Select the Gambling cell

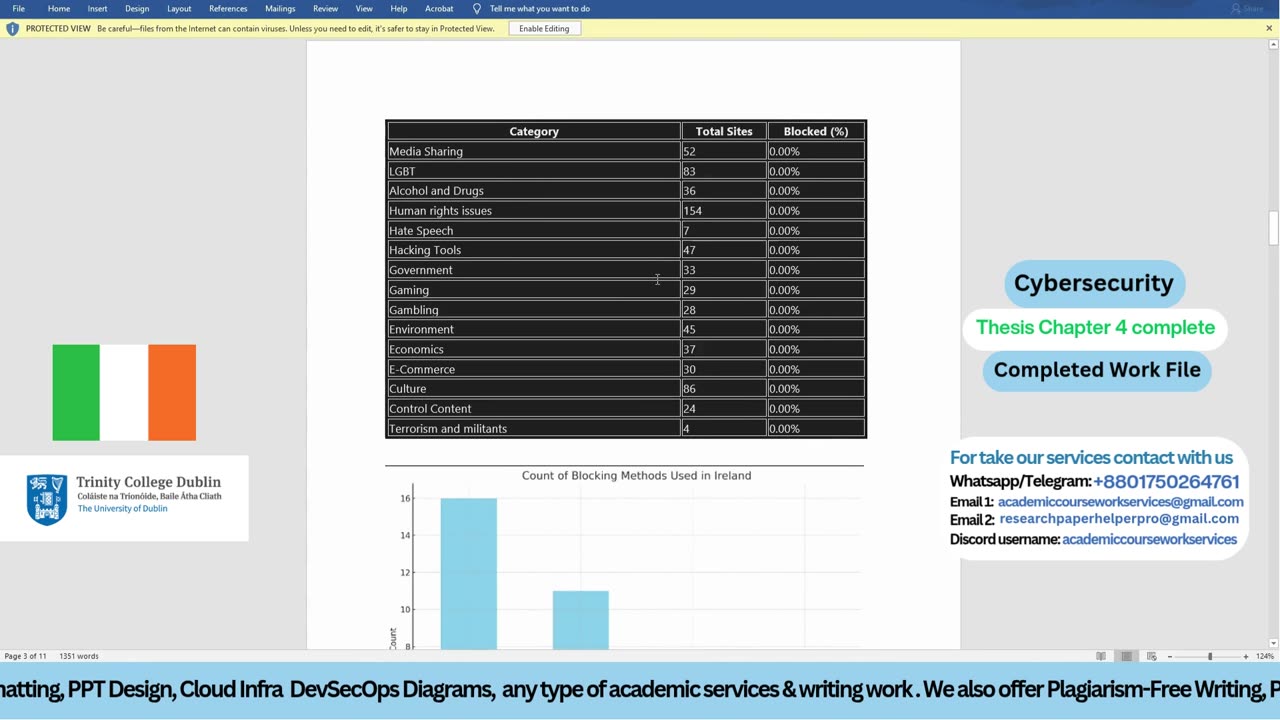[x=534, y=310]
